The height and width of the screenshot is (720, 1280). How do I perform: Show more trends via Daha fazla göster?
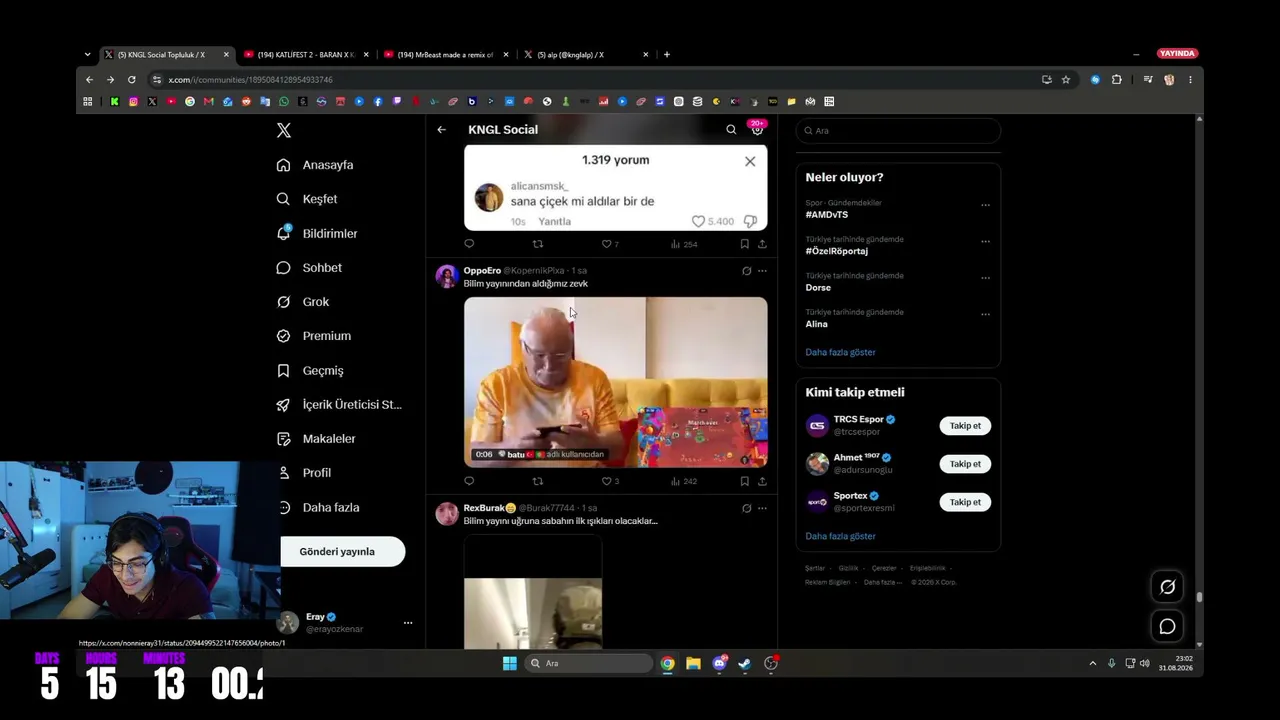coord(840,352)
